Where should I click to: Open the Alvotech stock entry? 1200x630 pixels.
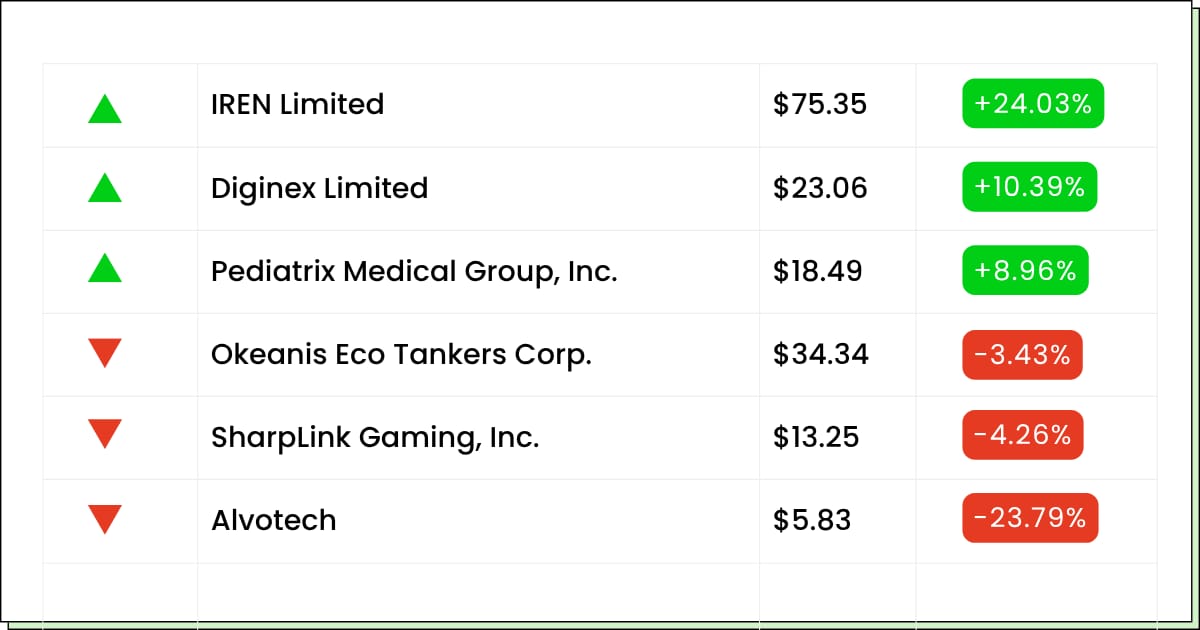pos(274,520)
